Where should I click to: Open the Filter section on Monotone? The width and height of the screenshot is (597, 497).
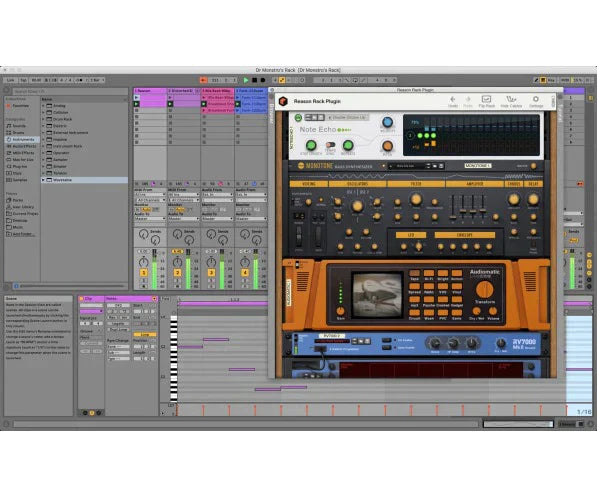pos(416,184)
